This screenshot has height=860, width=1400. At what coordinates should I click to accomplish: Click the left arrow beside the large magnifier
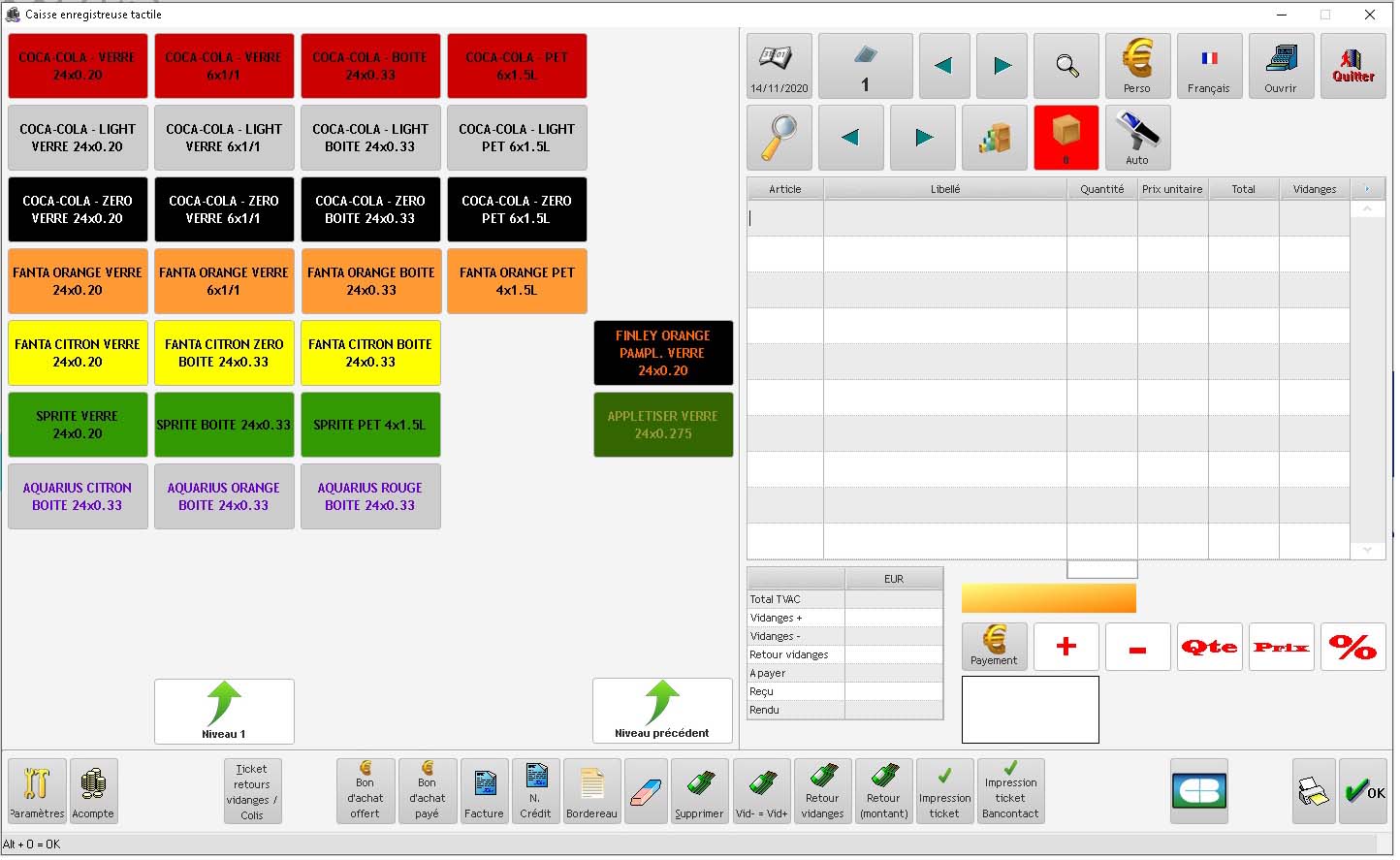click(x=851, y=138)
